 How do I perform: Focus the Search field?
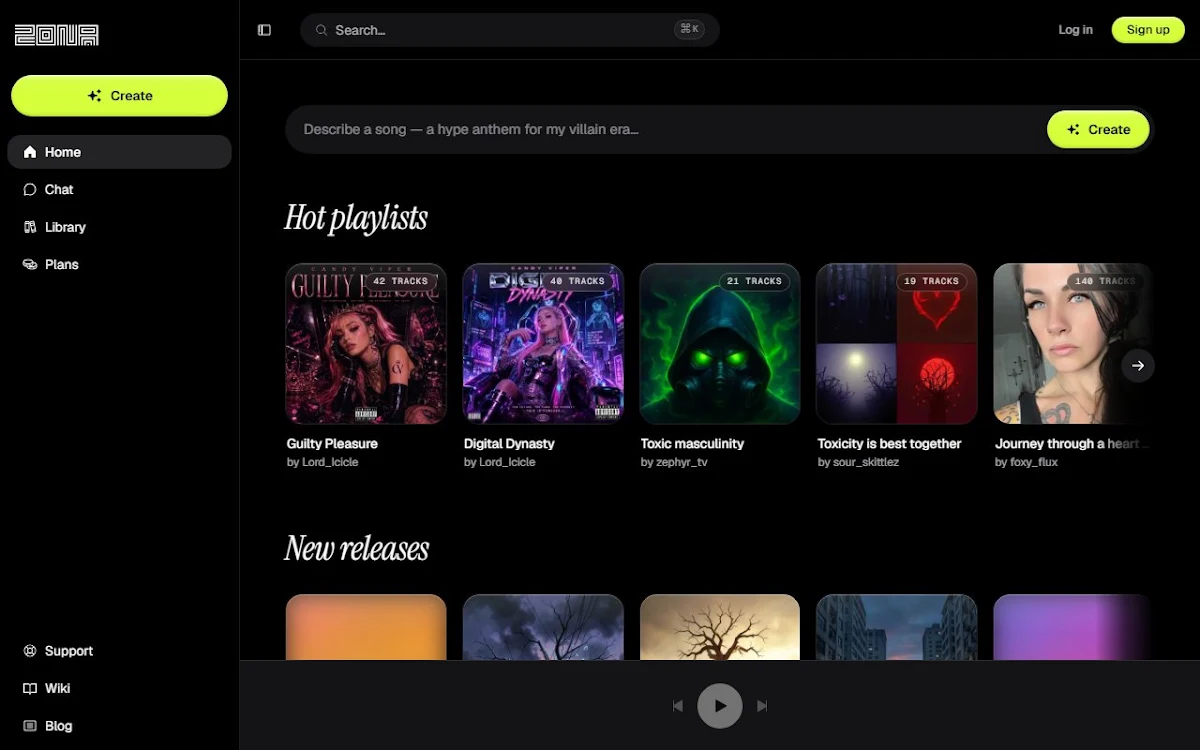510,30
